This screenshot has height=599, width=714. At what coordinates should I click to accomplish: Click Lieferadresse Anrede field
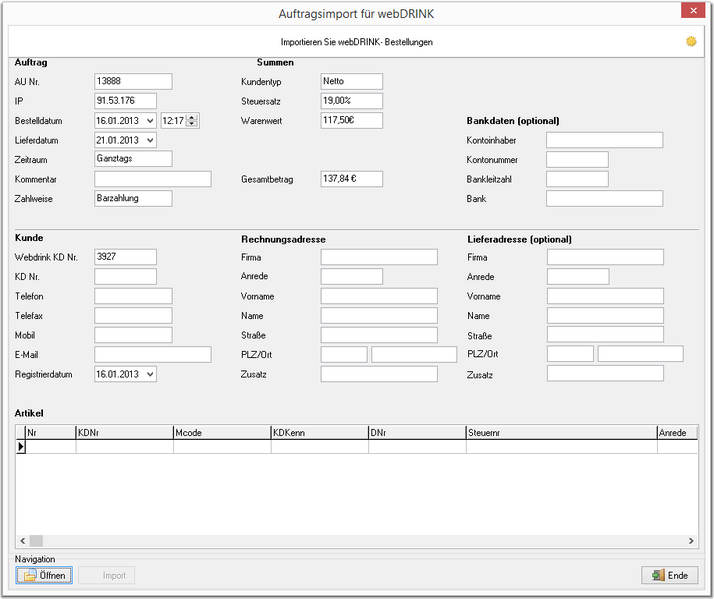578,276
